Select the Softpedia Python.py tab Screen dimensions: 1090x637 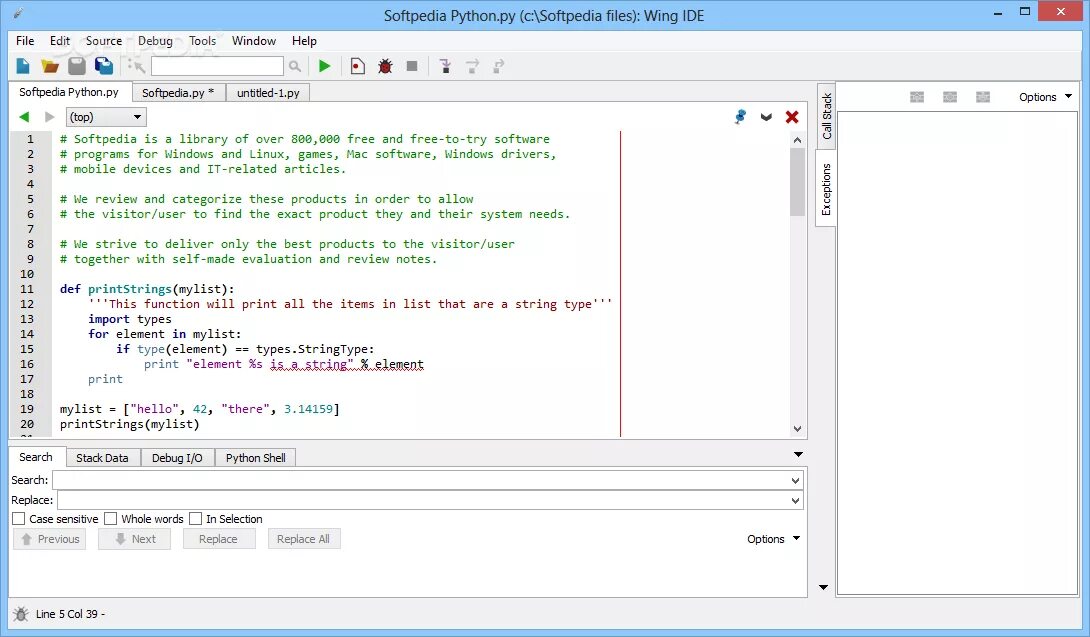click(x=69, y=92)
